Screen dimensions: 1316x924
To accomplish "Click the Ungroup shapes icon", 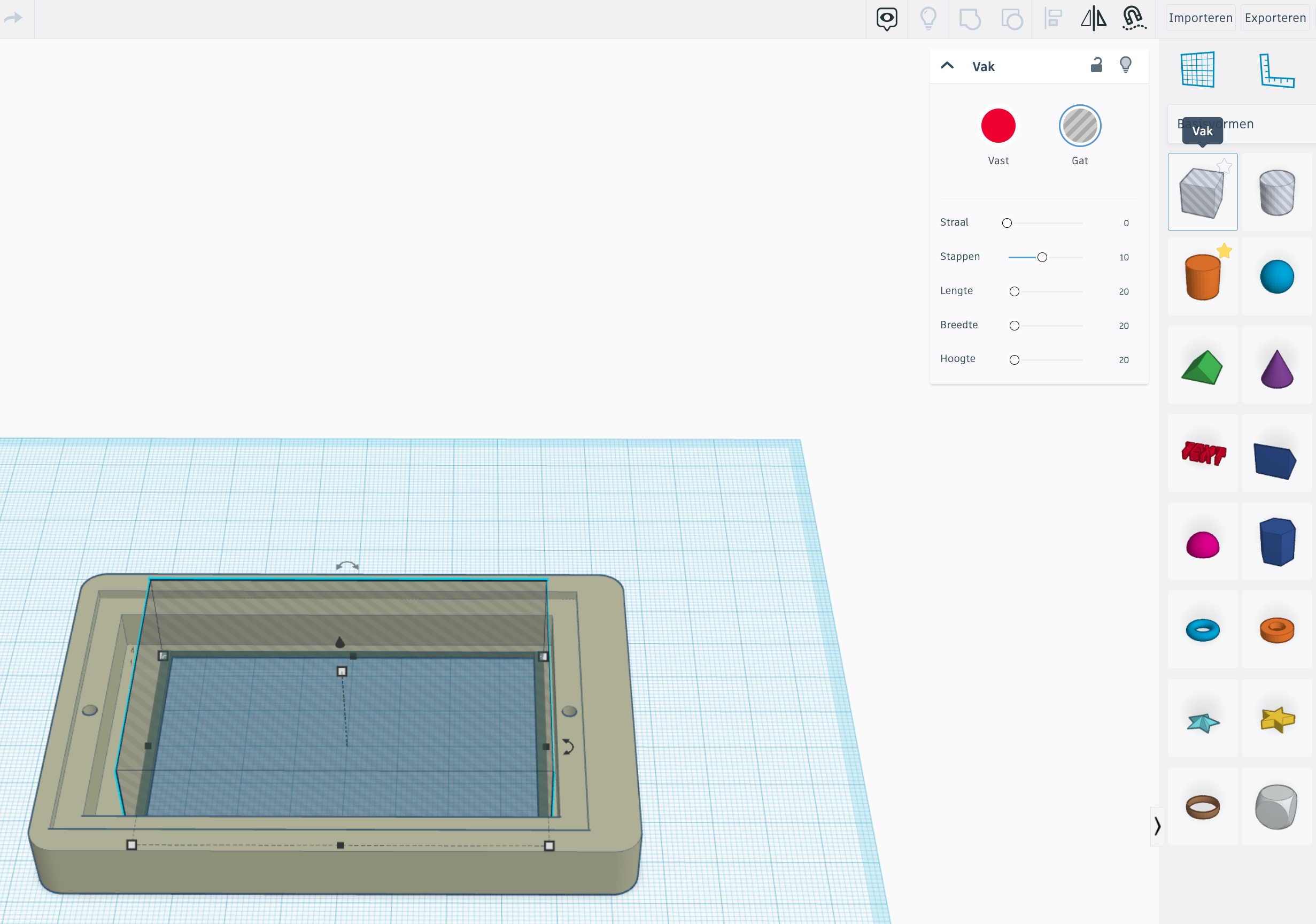I will (1012, 19).
